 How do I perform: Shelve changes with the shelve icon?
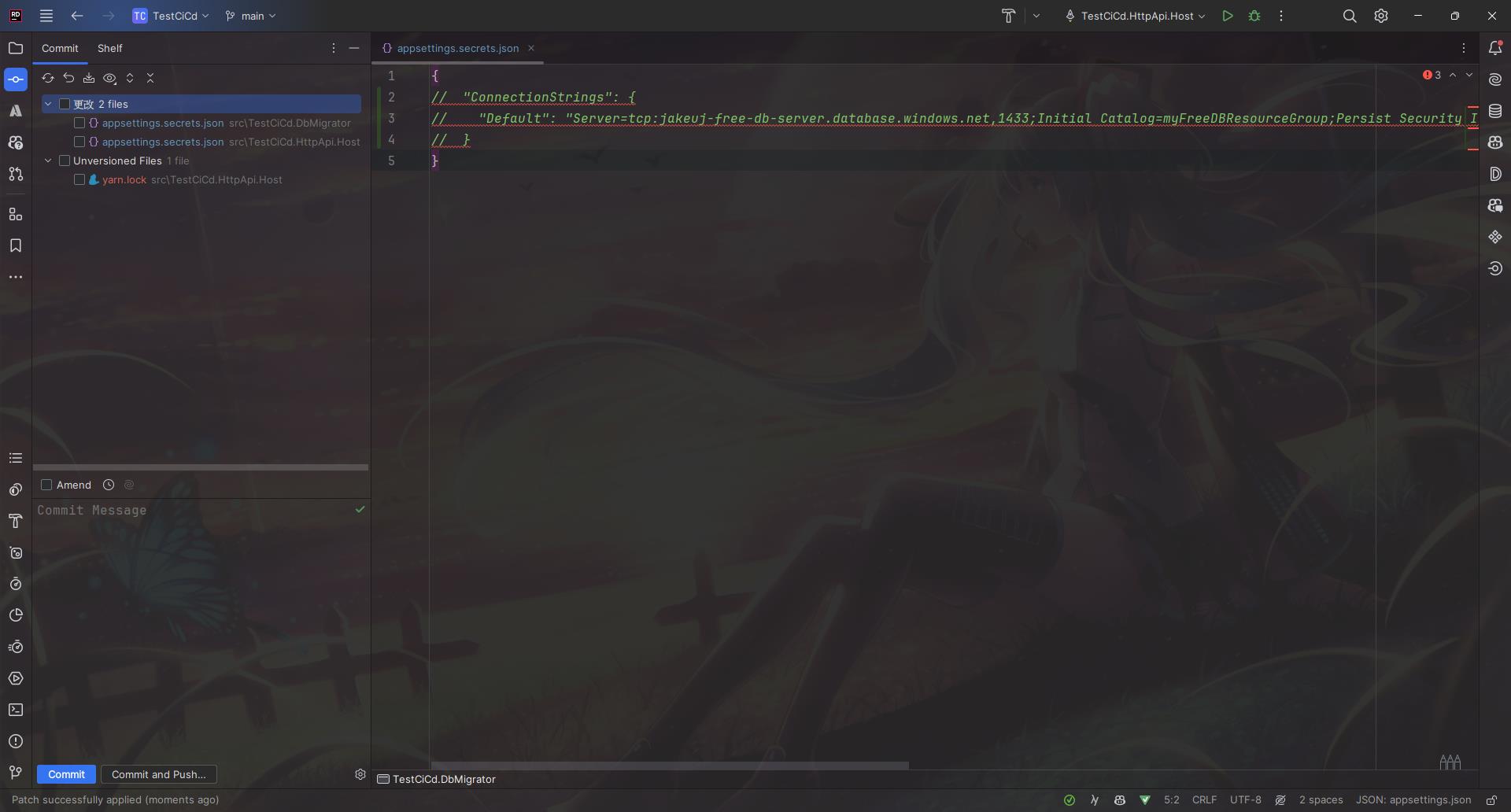89,78
